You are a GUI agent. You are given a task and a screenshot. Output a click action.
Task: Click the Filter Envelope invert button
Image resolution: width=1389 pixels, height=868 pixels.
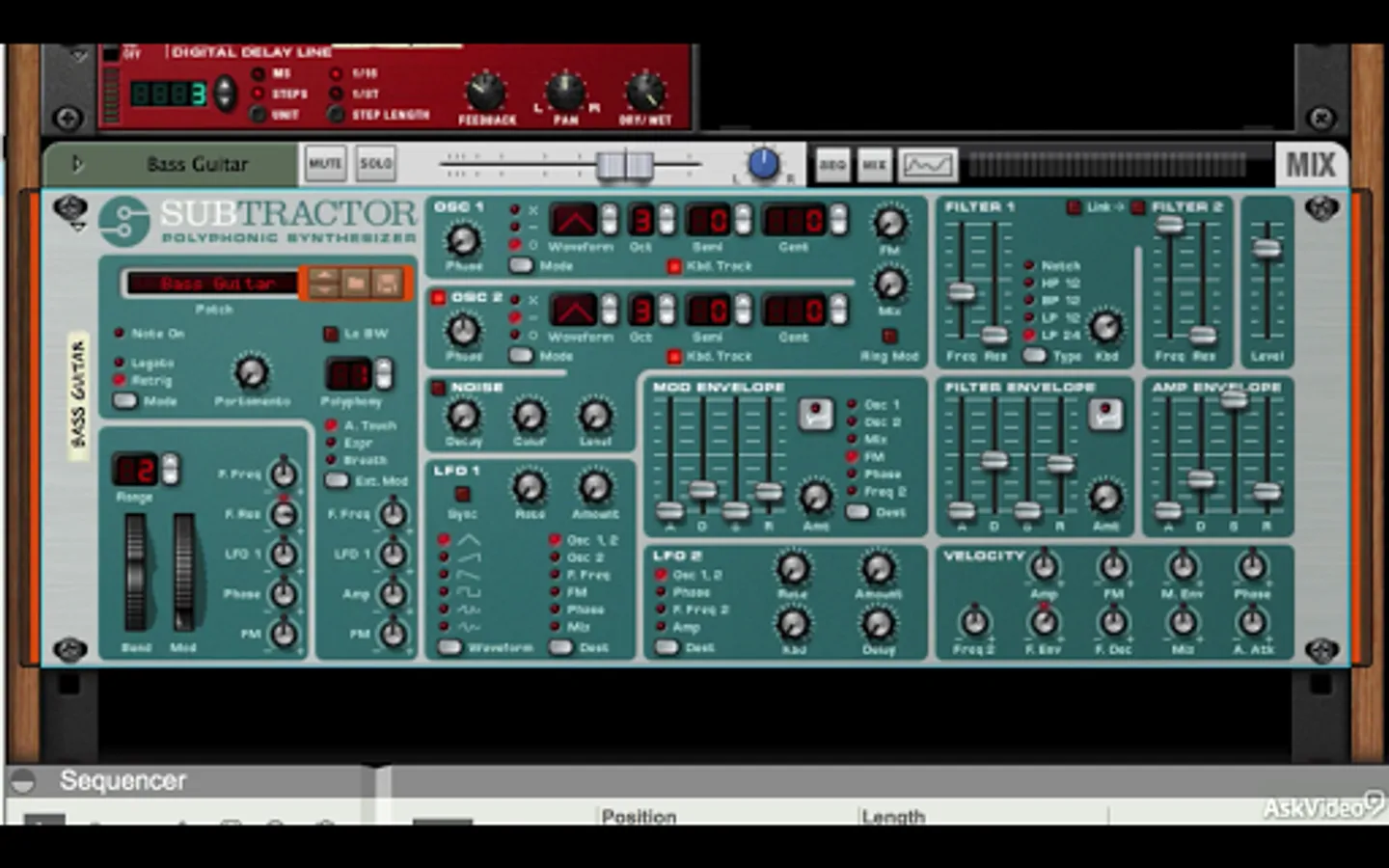click(1104, 414)
